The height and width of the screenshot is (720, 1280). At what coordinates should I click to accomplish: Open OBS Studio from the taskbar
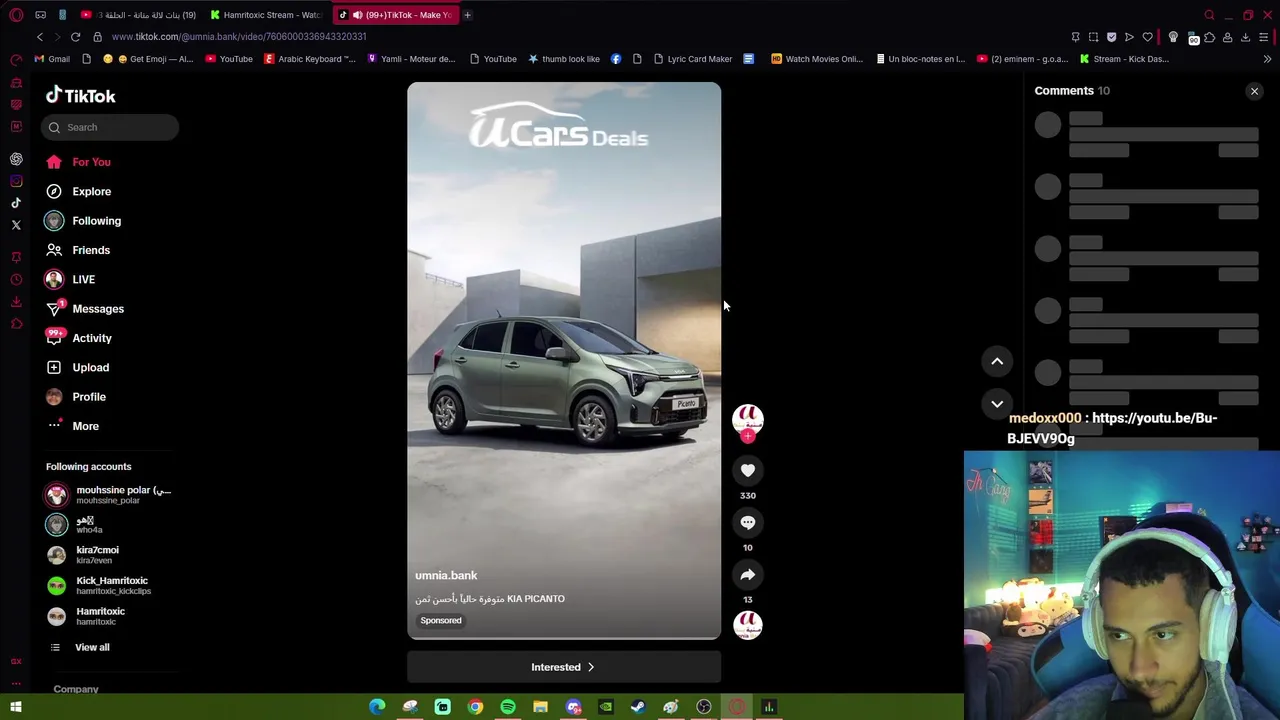[704, 707]
